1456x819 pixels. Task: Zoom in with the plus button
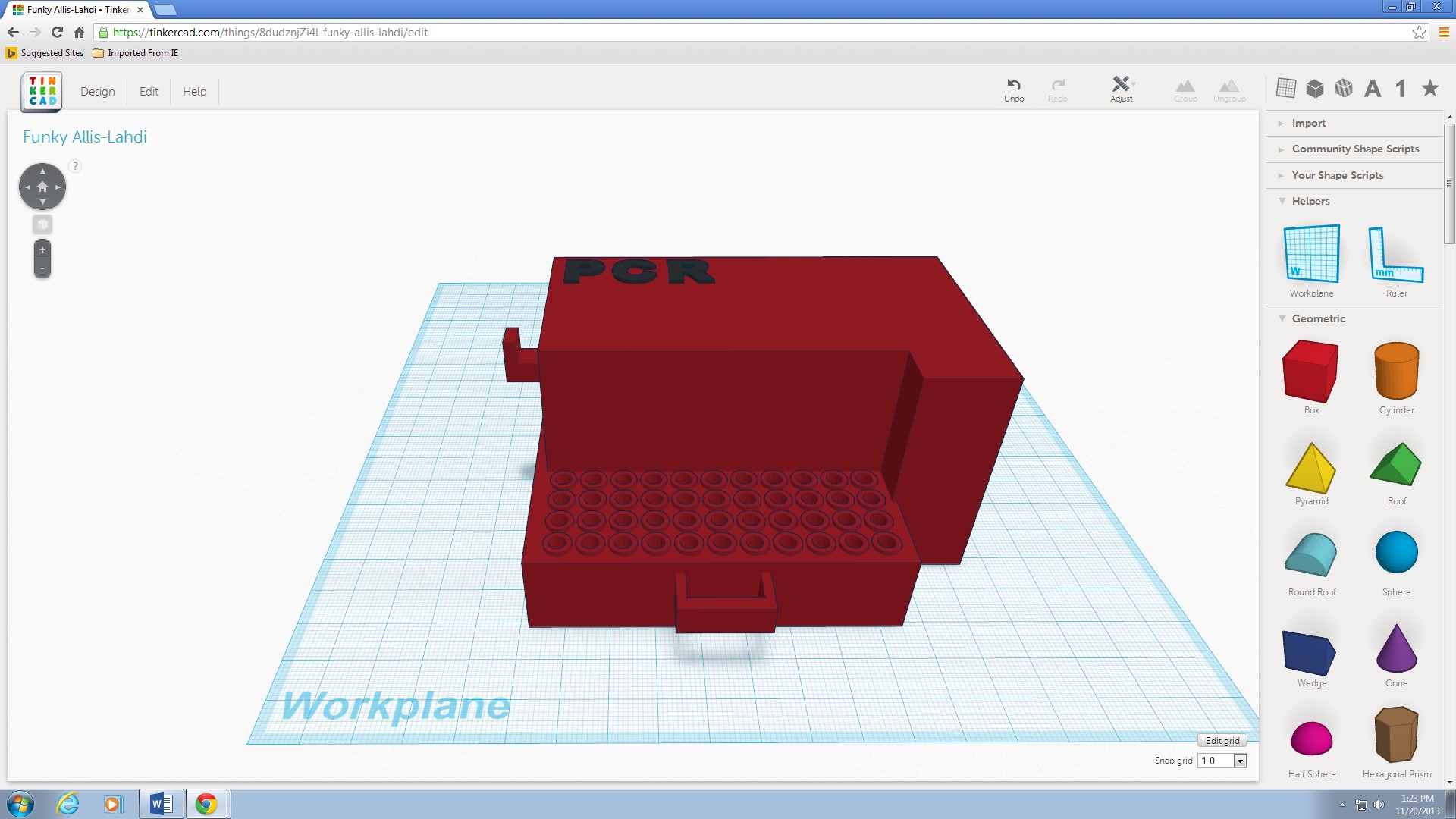(x=42, y=249)
